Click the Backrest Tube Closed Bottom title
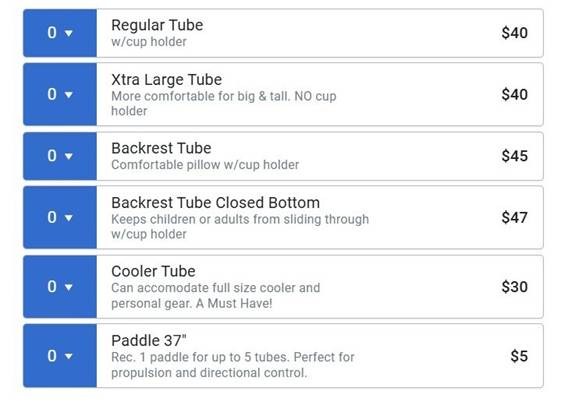 click(x=216, y=202)
